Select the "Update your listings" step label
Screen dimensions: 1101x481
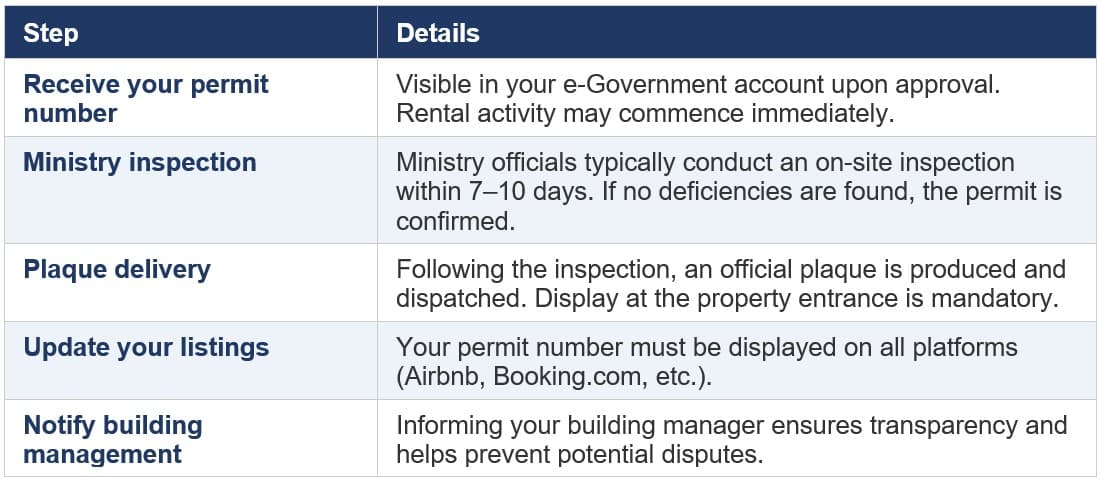(x=146, y=348)
